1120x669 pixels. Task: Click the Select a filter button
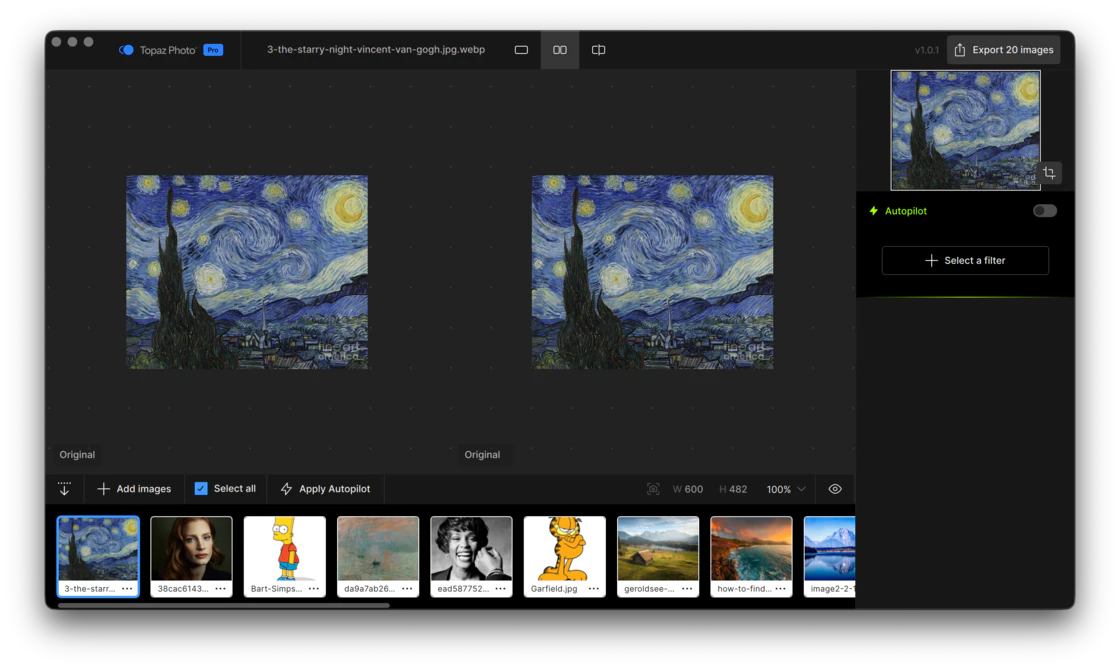(965, 260)
